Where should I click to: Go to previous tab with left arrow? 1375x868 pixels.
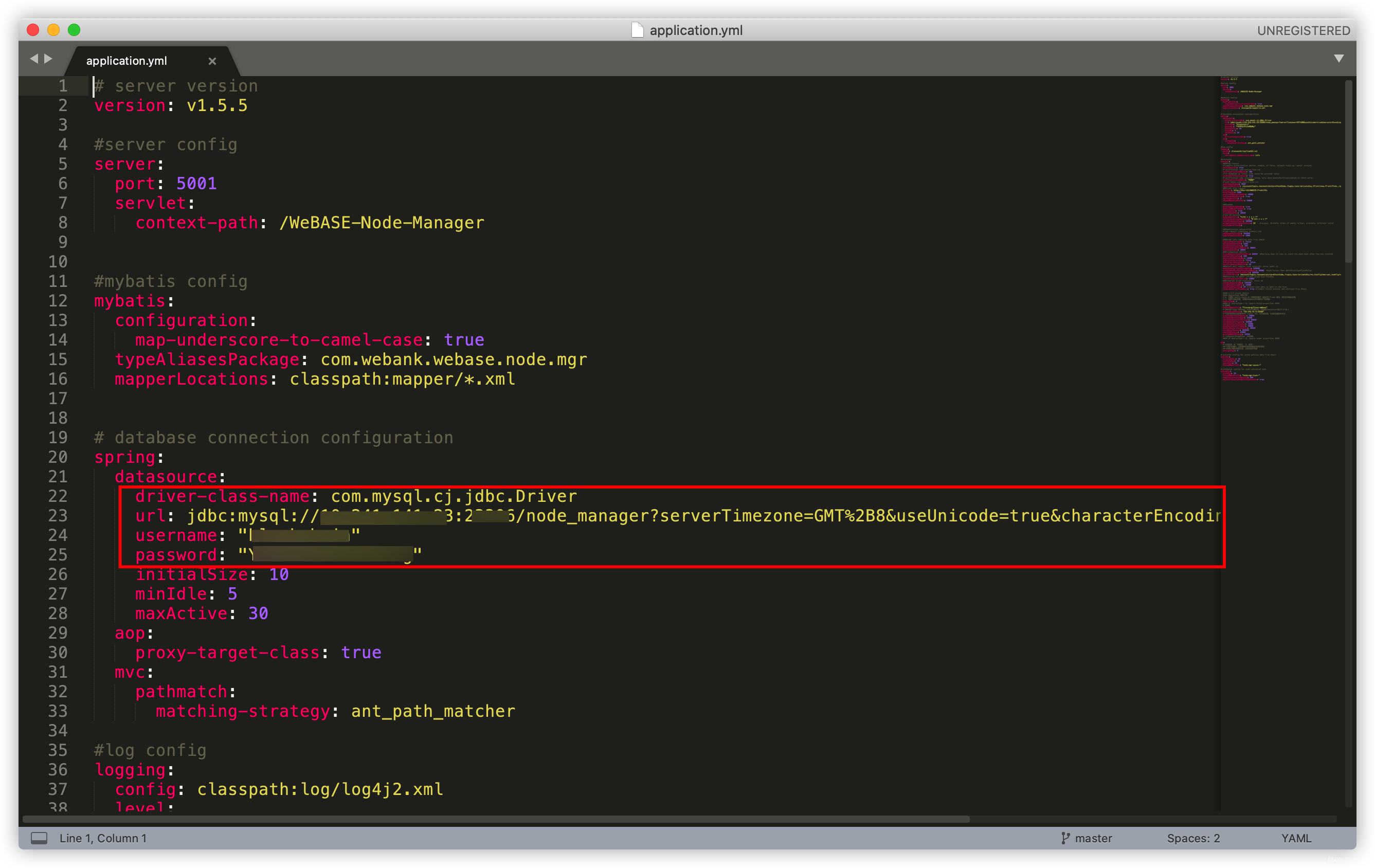click(x=34, y=58)
